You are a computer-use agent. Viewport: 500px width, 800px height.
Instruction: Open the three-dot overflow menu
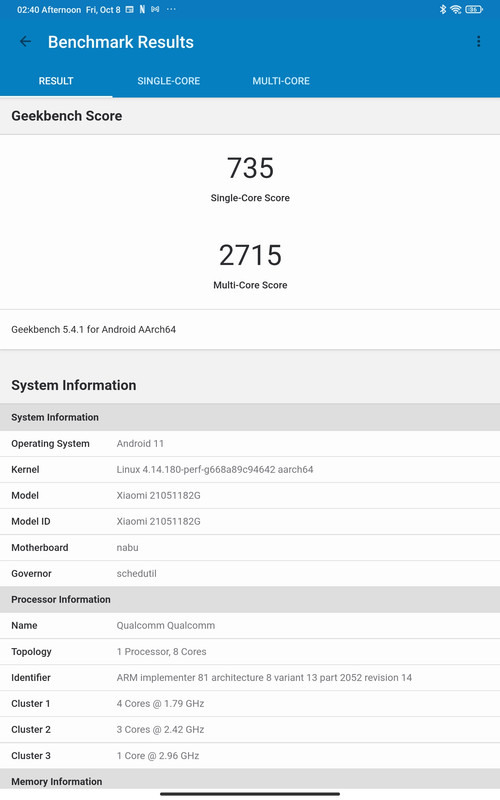(x=478, y=41)
